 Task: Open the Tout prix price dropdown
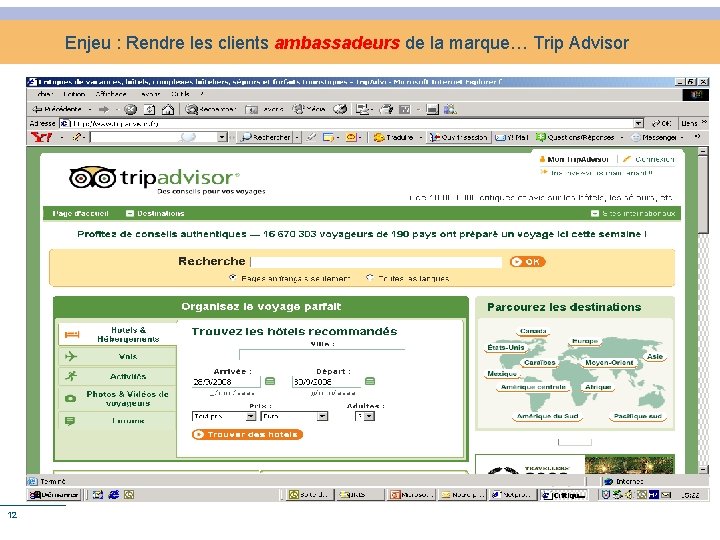[x=224, y=416]
